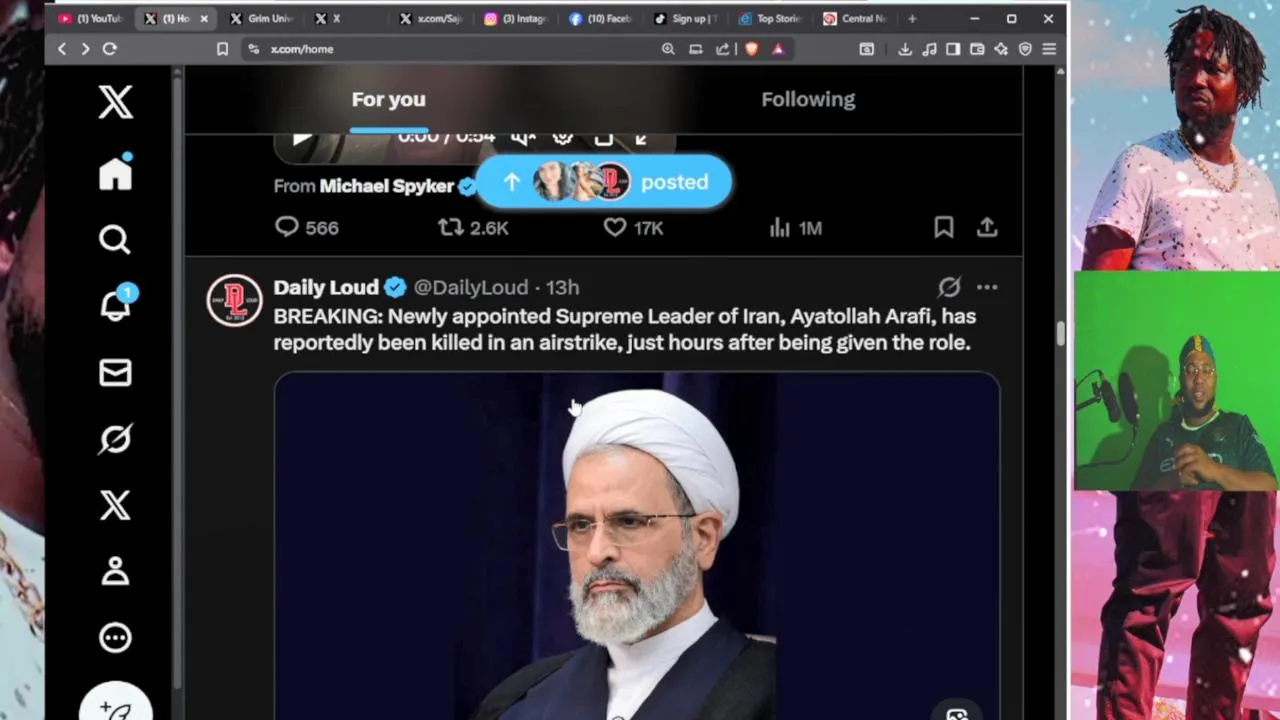
Task: Expand the More circle menu in sidebar
Action: pos(115,637)
